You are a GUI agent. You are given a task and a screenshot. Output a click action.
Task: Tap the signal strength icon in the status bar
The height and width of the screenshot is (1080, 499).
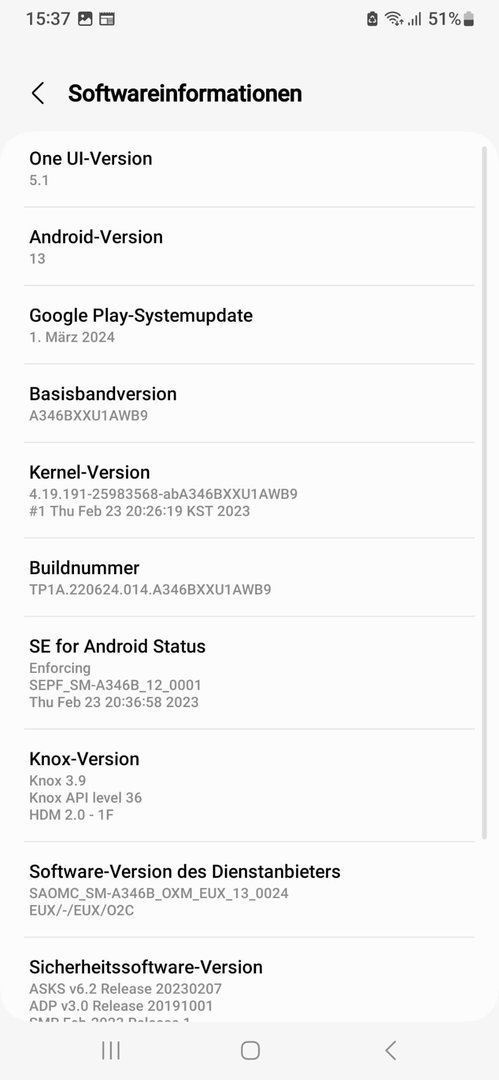[414, 19]
